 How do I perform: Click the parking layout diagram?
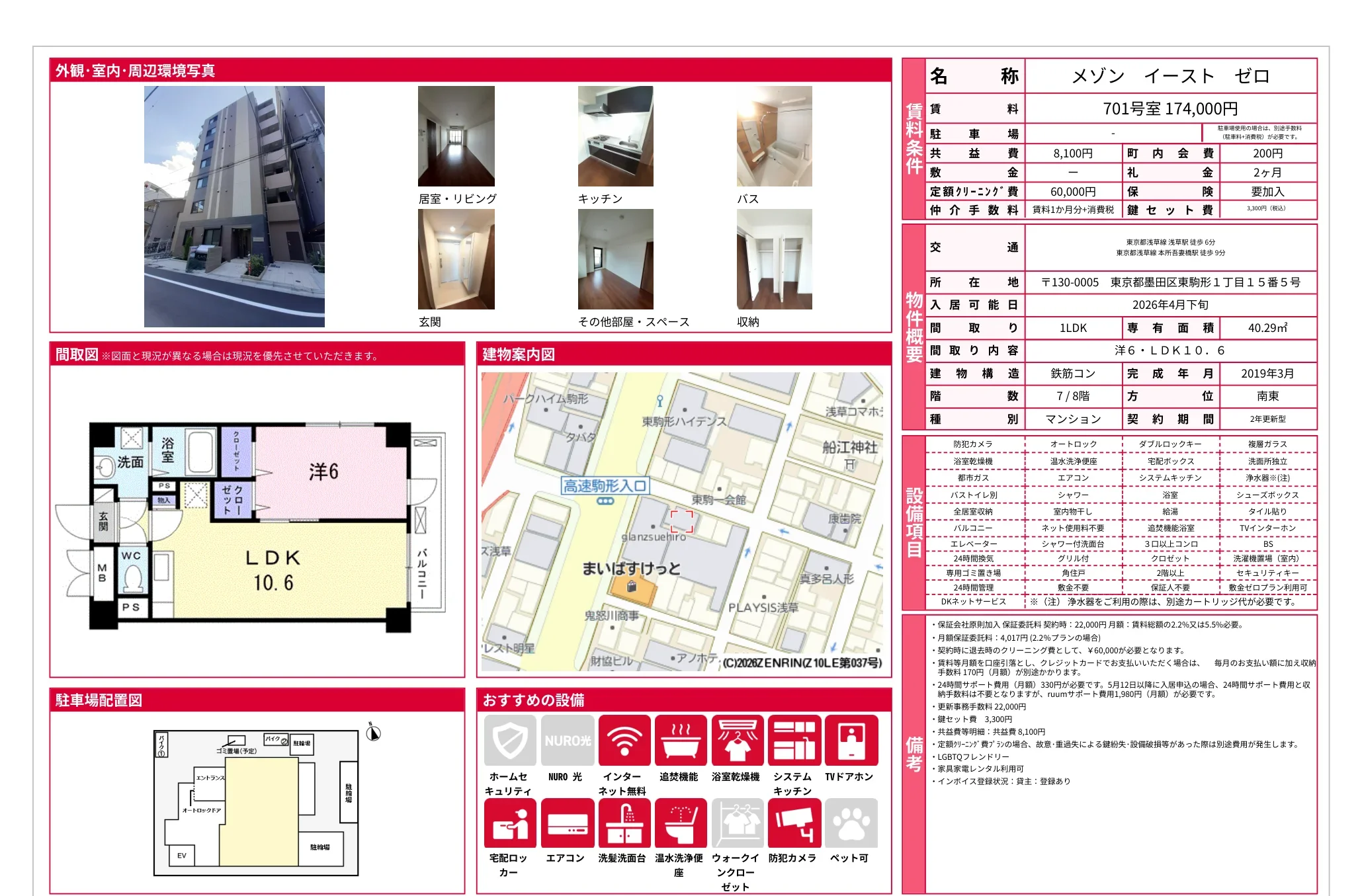[x=257, y=803]
